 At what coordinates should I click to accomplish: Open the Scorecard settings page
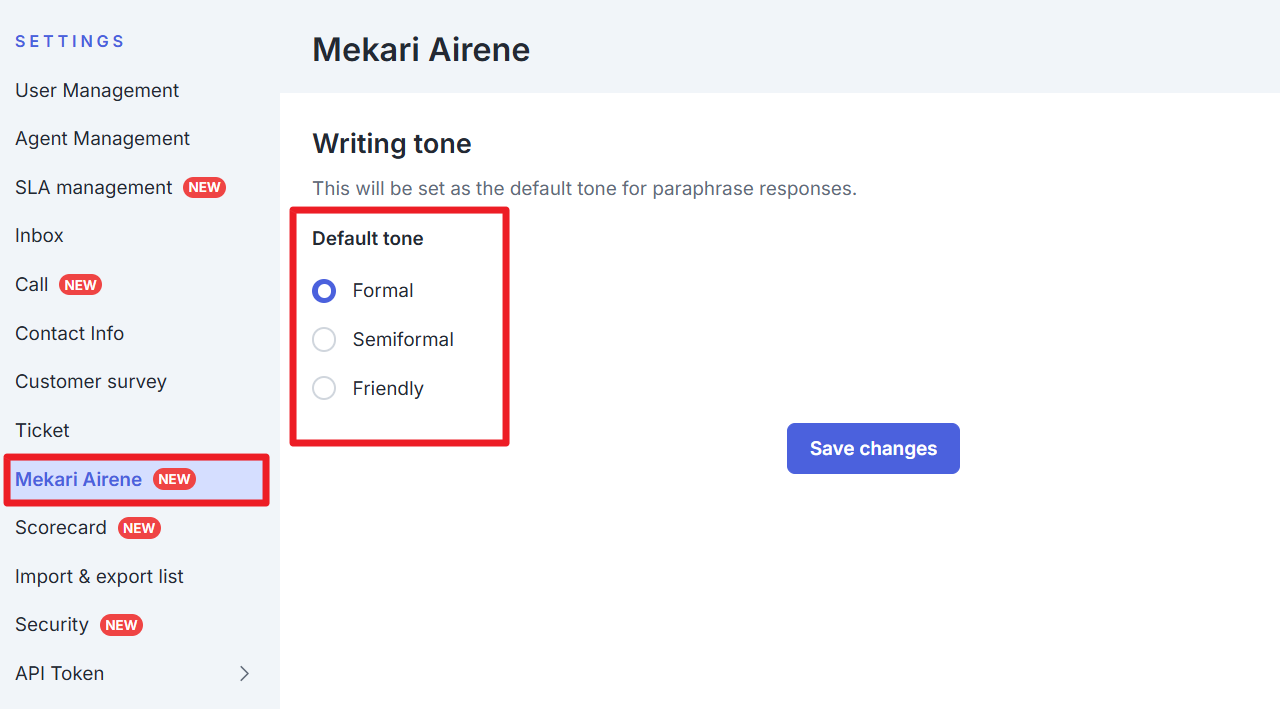(61, 528)
